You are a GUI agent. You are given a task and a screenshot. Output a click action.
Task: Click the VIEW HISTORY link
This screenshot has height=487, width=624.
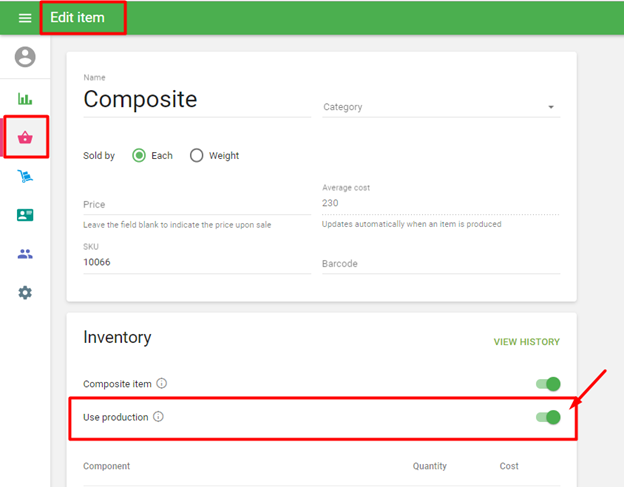tap(526, 342)
